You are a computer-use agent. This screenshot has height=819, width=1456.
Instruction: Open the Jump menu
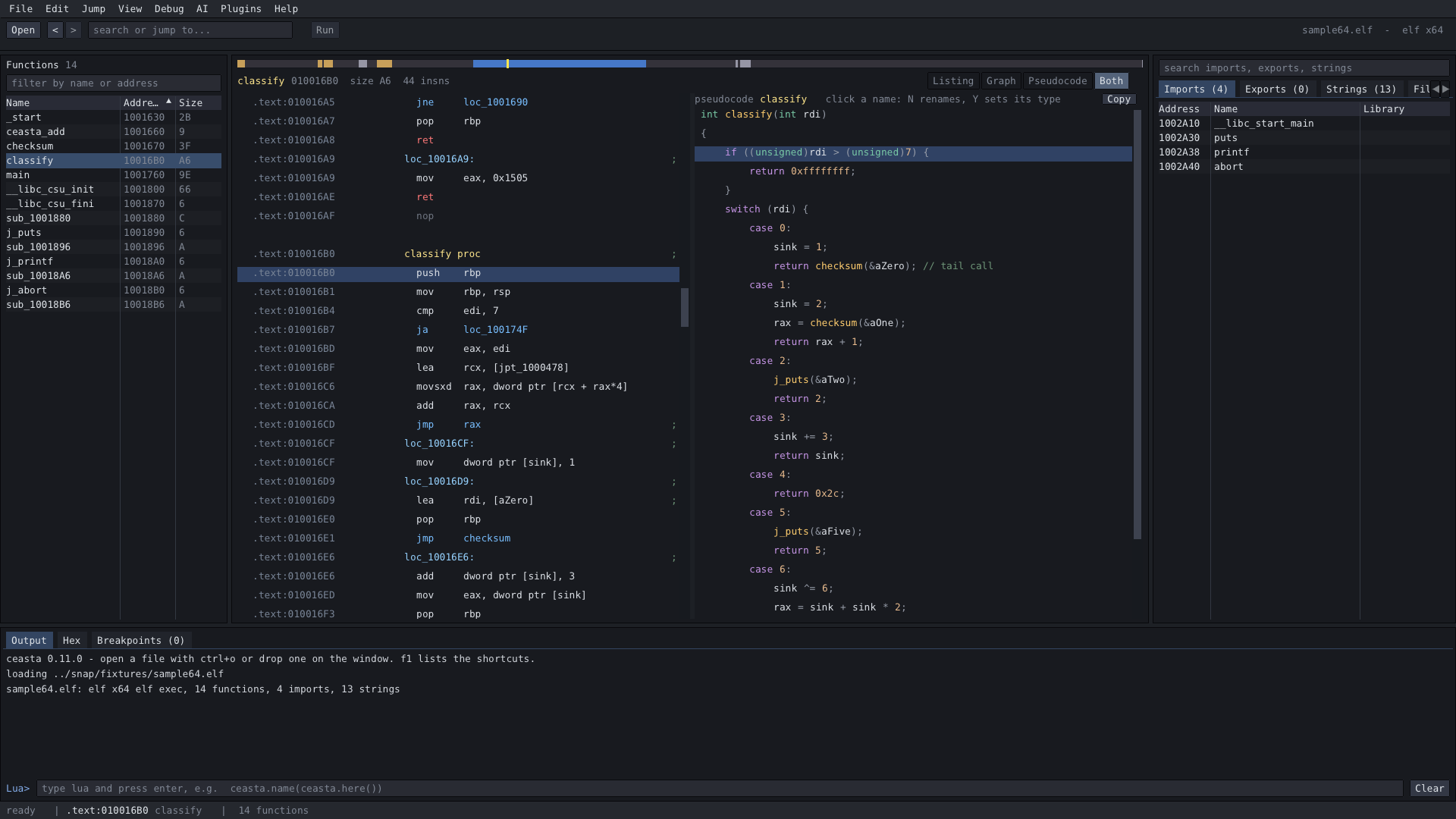coord(93,9)
